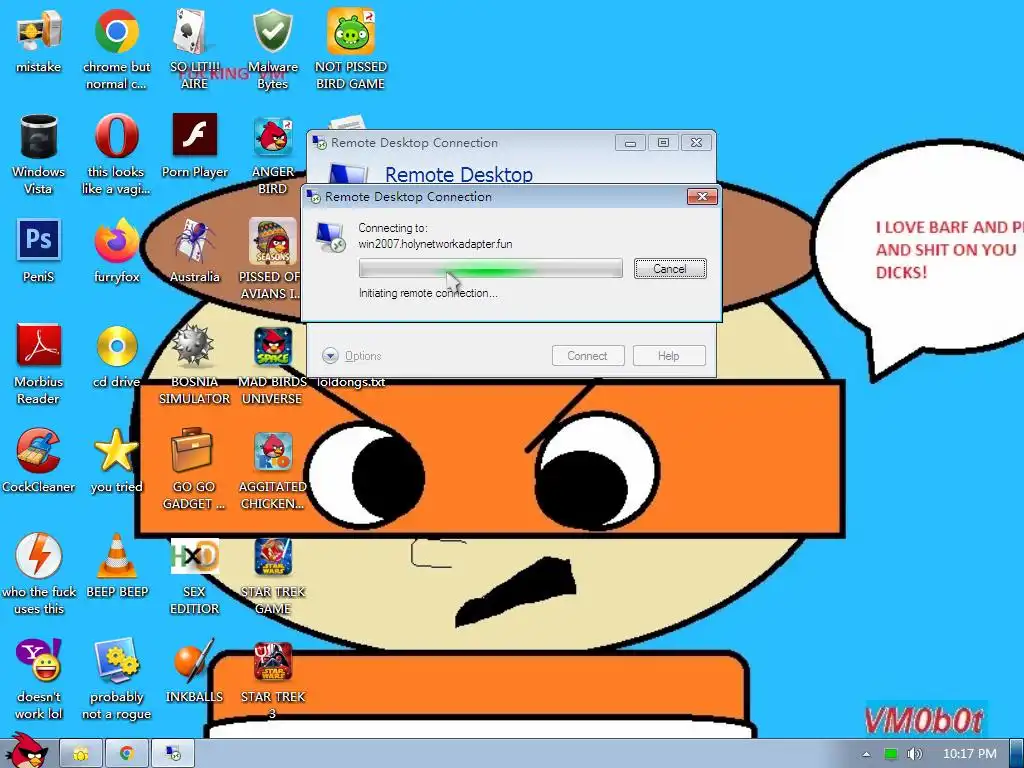Open the Adobe Reader 'Morbius Reader' icon

39,345
